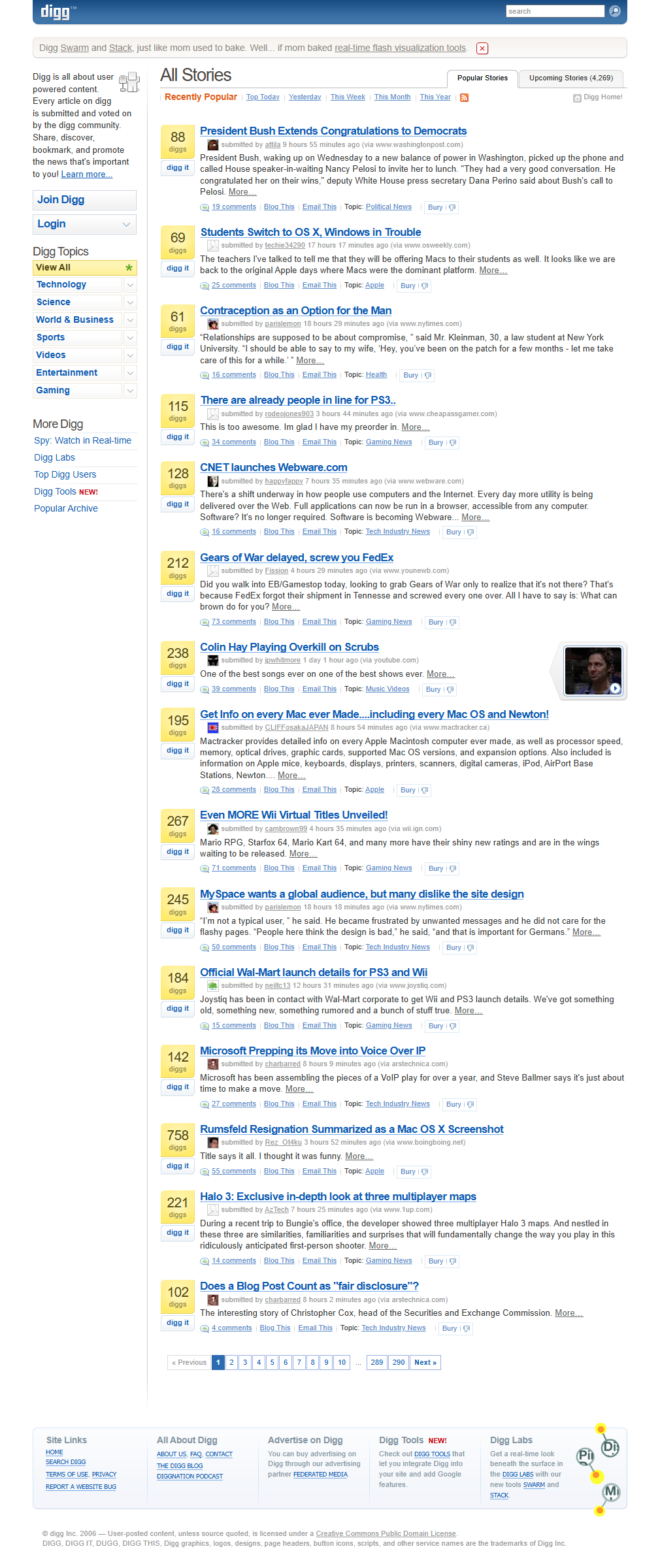Click bury flag icon on Gears of War story
The width and height of the screenshot is (660, 1568).
tap(452, 623)
